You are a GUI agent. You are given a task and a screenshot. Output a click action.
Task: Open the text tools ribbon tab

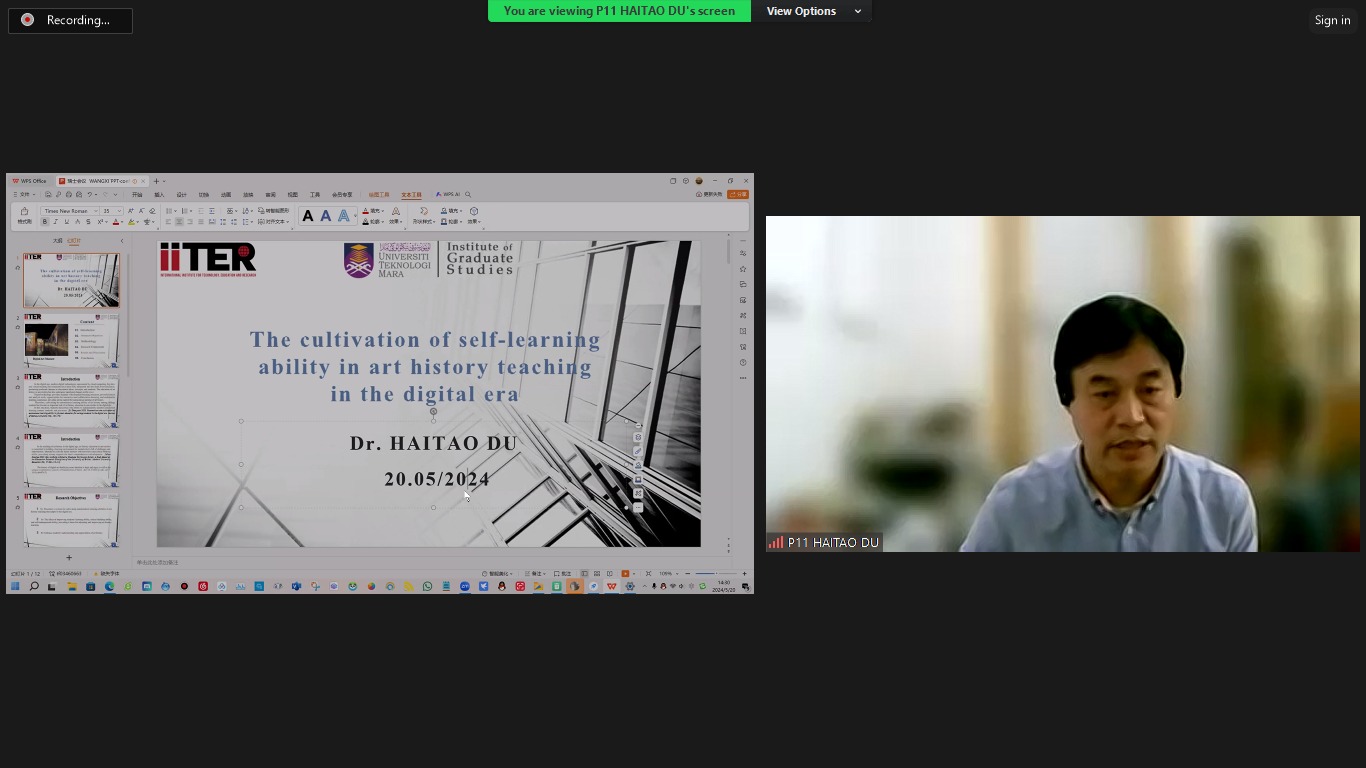[411, 195]
